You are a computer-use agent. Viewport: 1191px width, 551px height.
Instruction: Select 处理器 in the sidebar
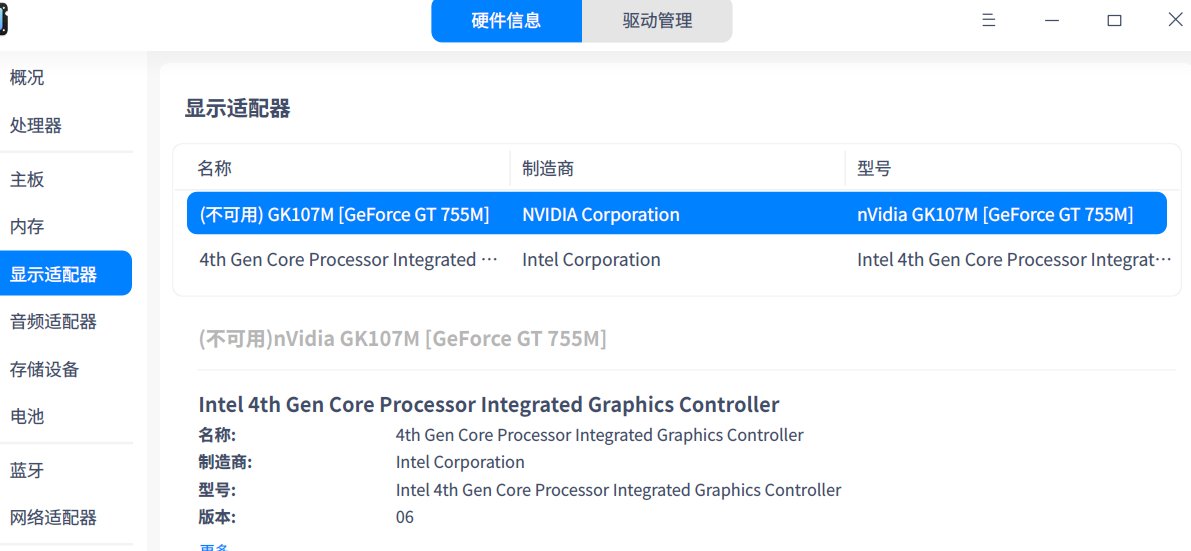point(36,126)
